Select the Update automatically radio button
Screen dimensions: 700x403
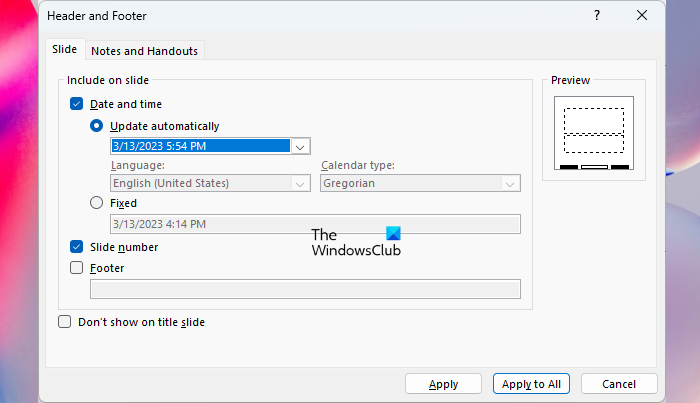pyautogui.click(x=96, y=126)
